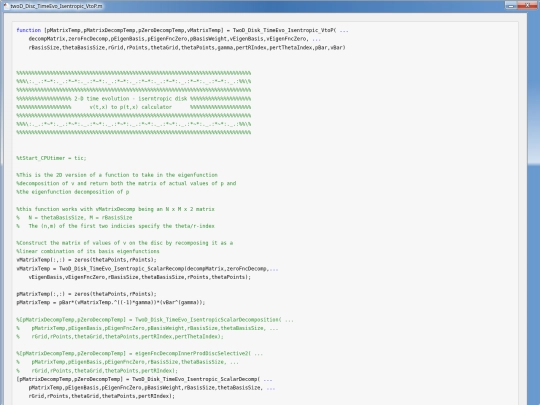Click the comment '%decomposition of v and return both'
The image size is (540, 405).
click(126, 184)
